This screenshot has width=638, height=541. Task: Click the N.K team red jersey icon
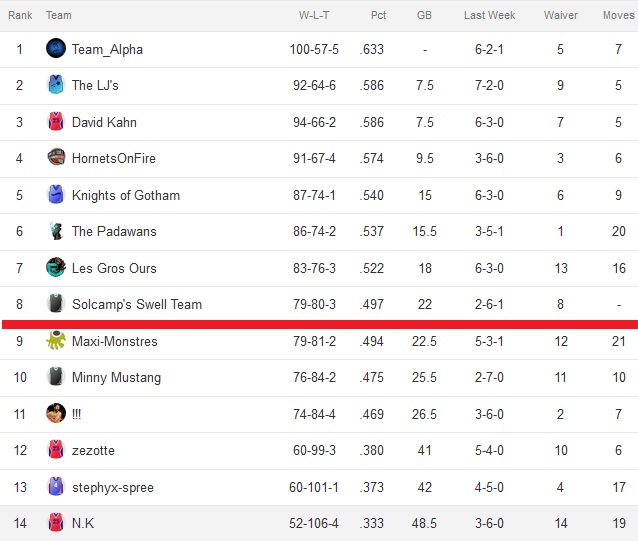(56, 523)
